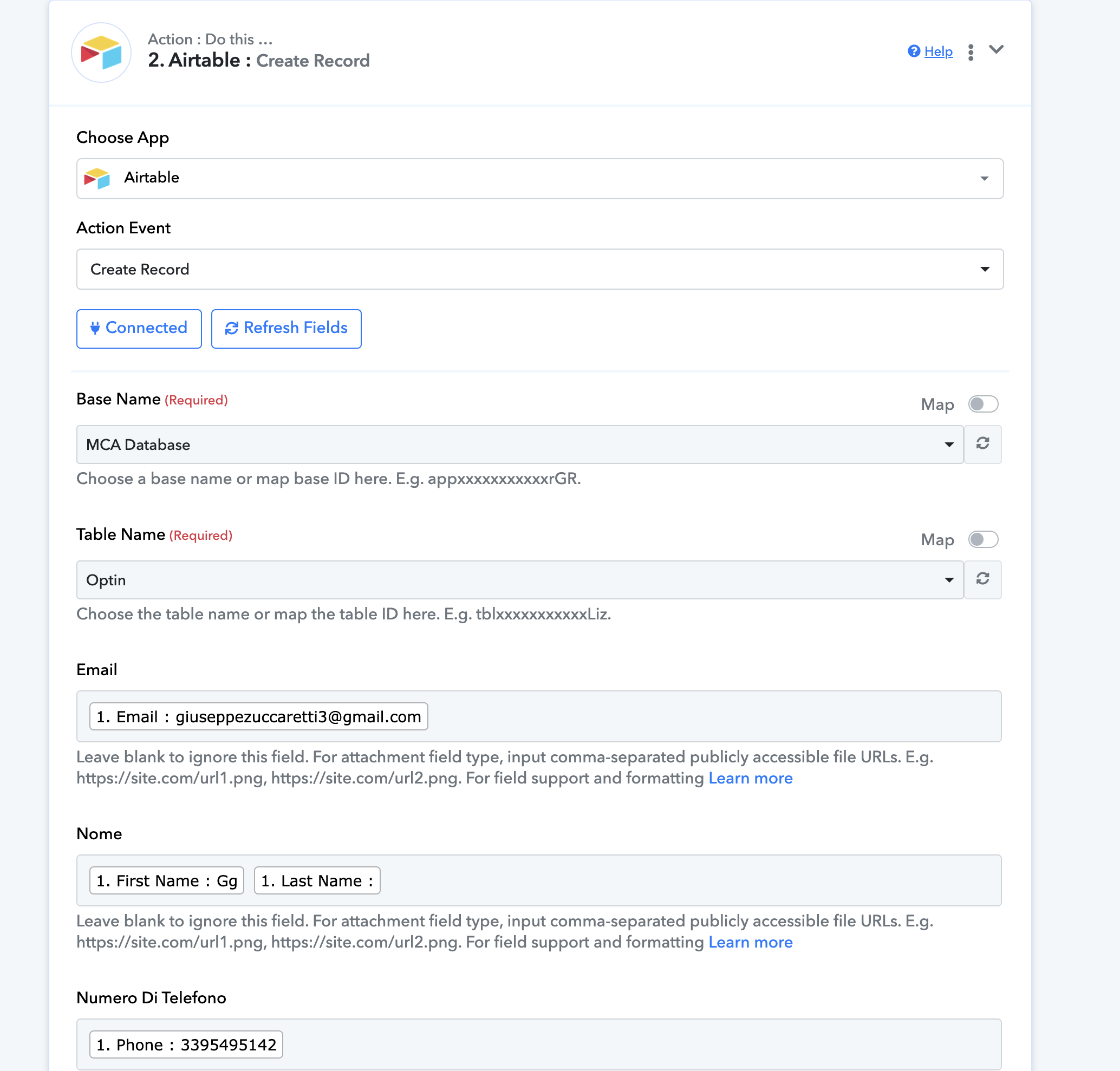Click the Refresh Fields button
The width and height of the screenshot is (1120, 1071).
click(x=286, y=328)
